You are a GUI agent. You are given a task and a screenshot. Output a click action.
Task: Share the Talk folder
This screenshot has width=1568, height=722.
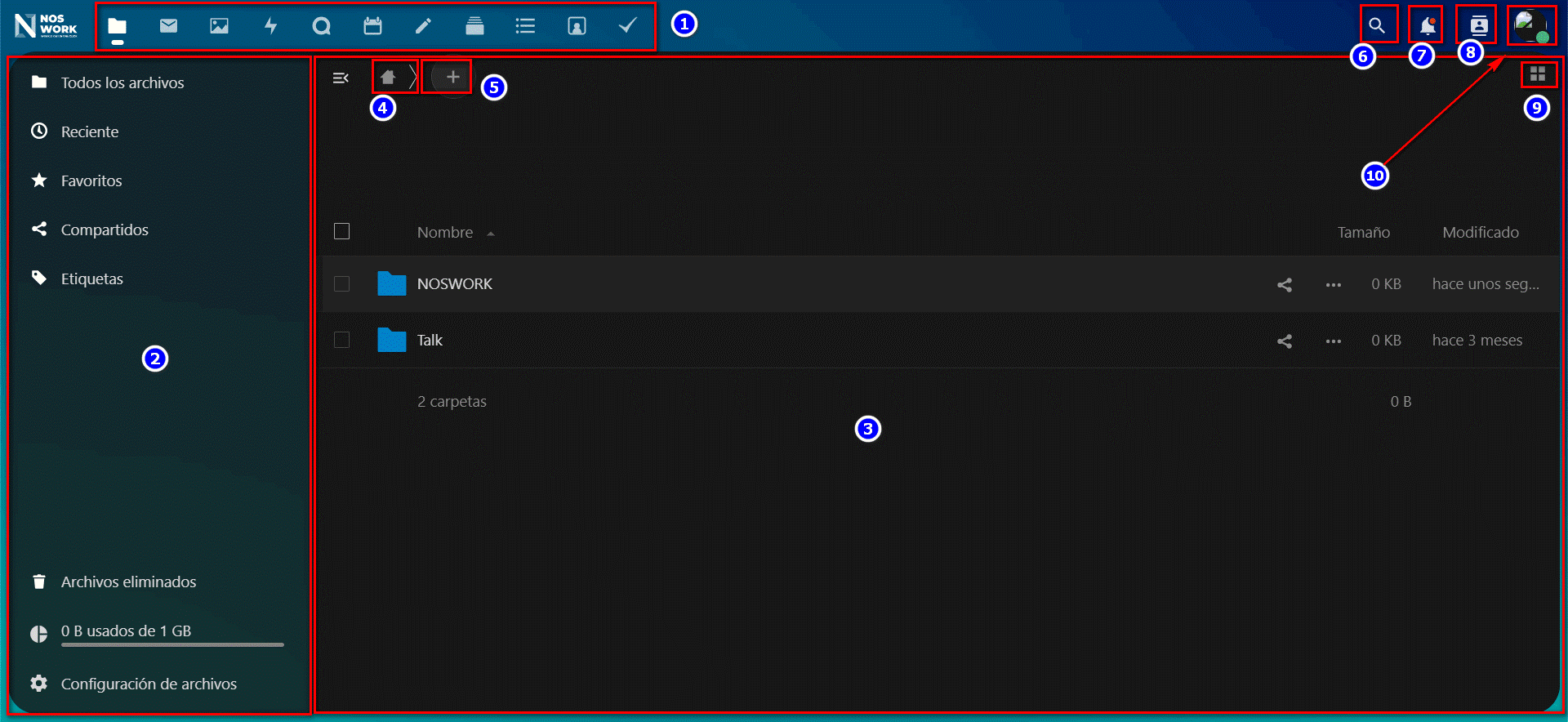1285,341
